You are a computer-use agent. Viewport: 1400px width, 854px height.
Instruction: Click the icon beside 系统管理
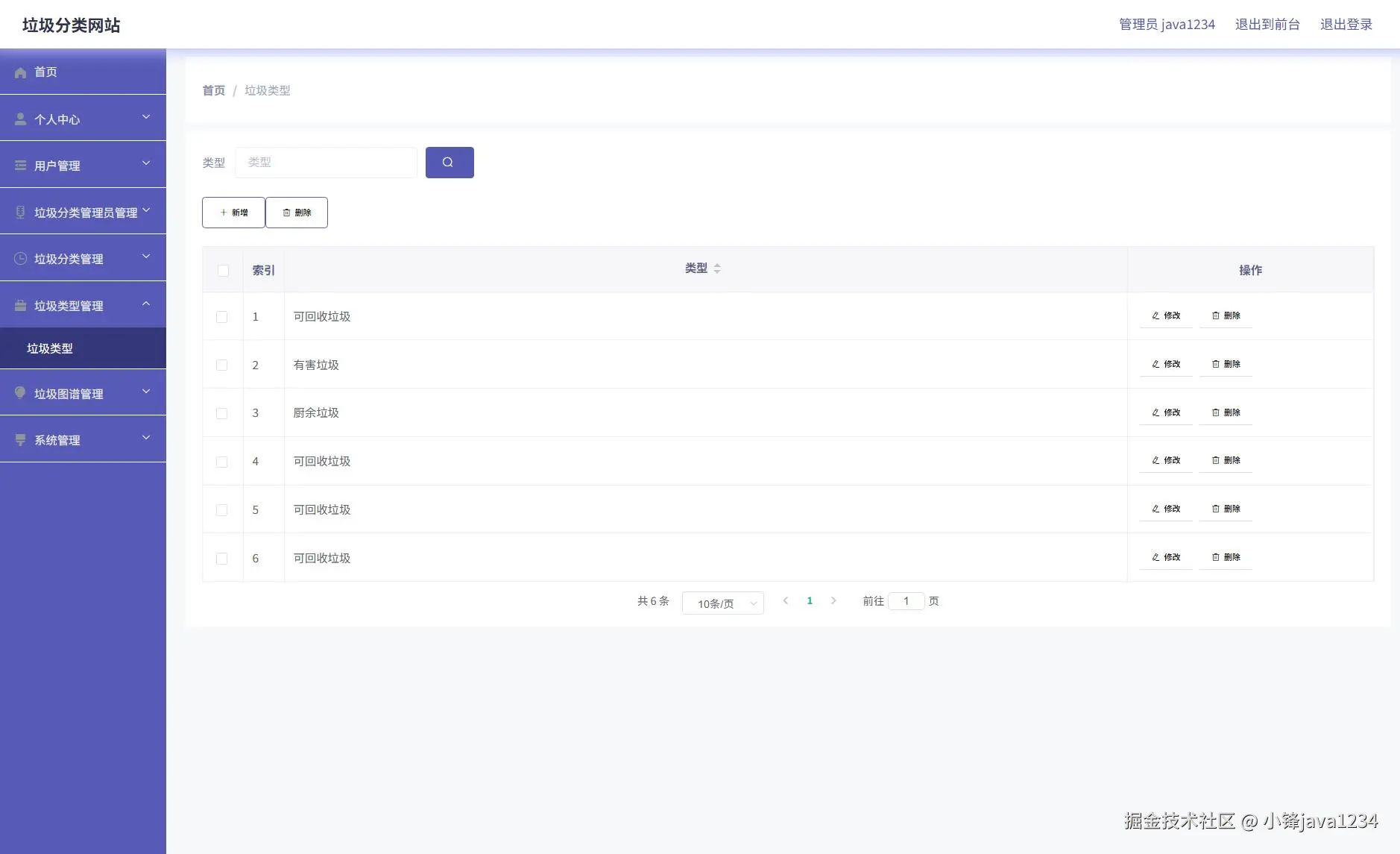click(20, 440)
